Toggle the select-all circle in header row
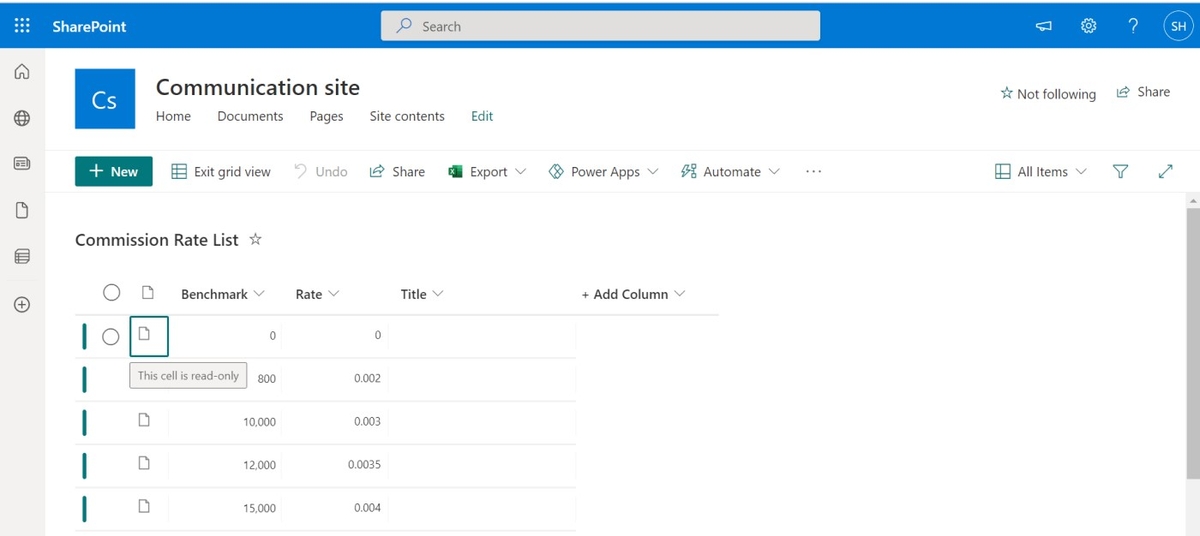This screenshot has width=1200, height=536. point(112,293)
